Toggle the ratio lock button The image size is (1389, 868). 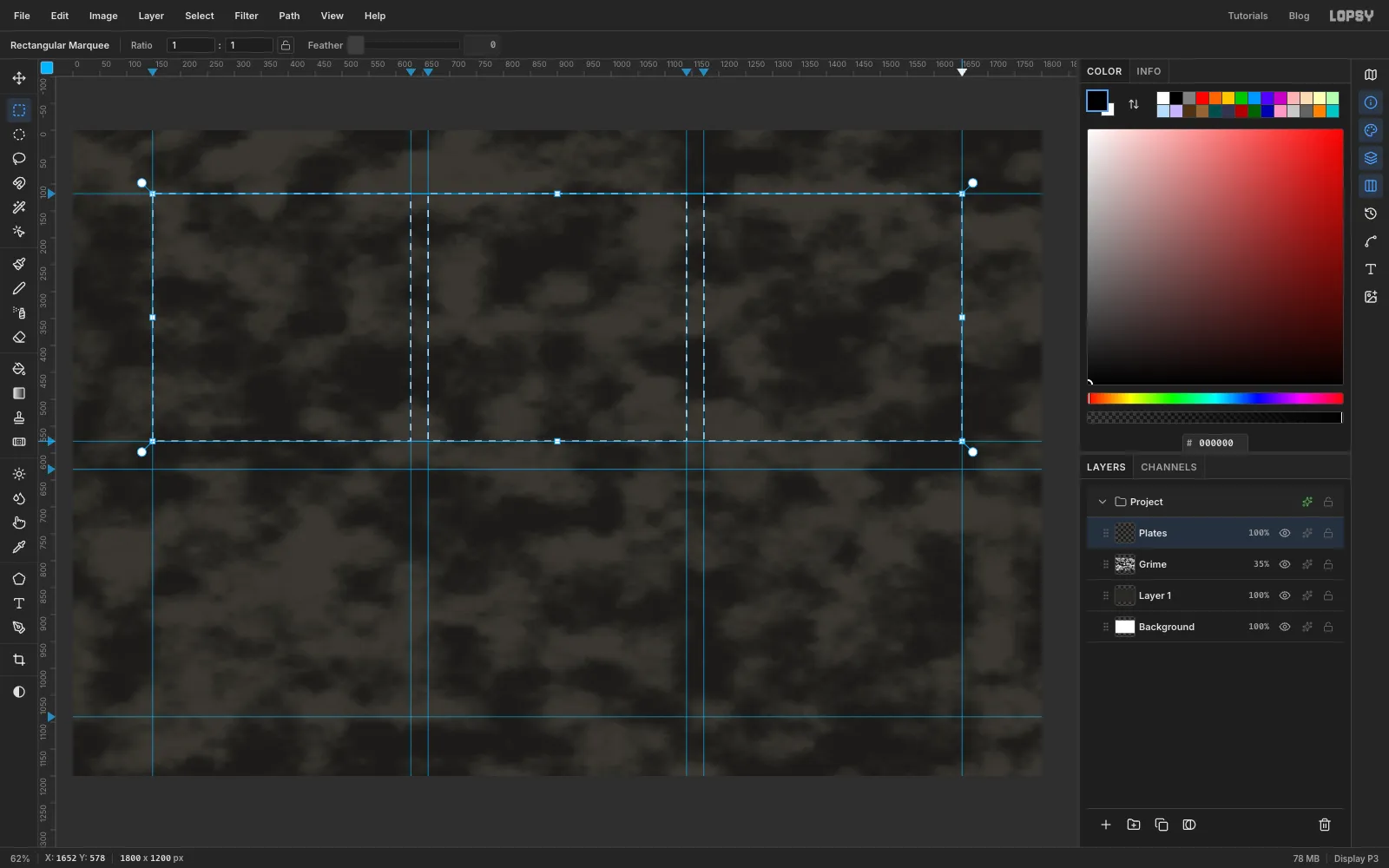point(286,45)
